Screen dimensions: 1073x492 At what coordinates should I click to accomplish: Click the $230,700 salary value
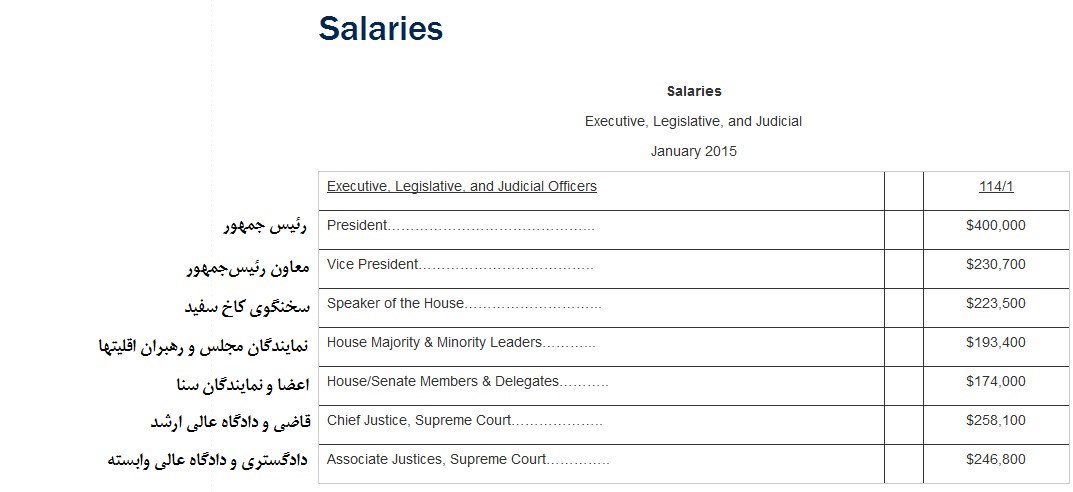pyautogui.click(x=995, y=265)
